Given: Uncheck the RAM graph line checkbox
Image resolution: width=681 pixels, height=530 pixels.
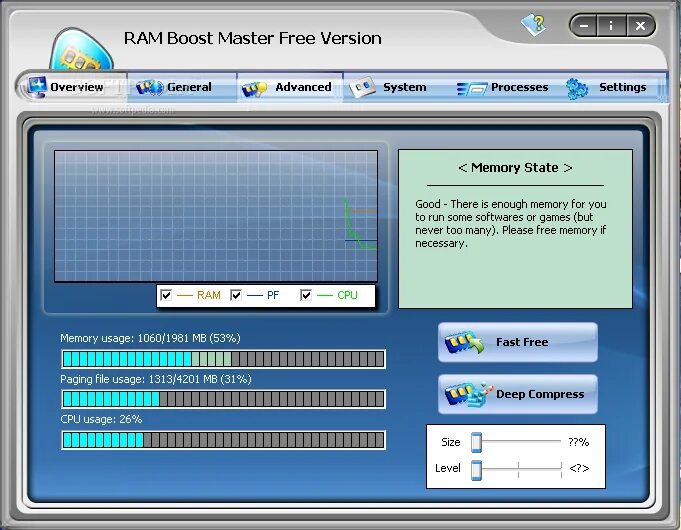Looking at the screenshot, I should [x=166, y=295].
